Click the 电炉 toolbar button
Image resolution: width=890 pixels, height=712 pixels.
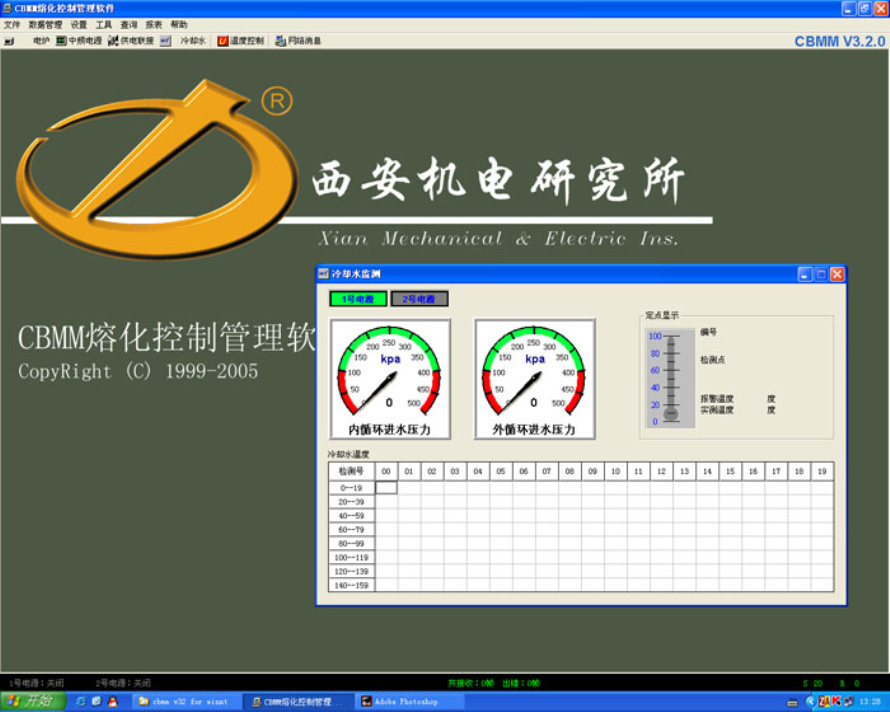pyautogui.click(x=41, y=41)
